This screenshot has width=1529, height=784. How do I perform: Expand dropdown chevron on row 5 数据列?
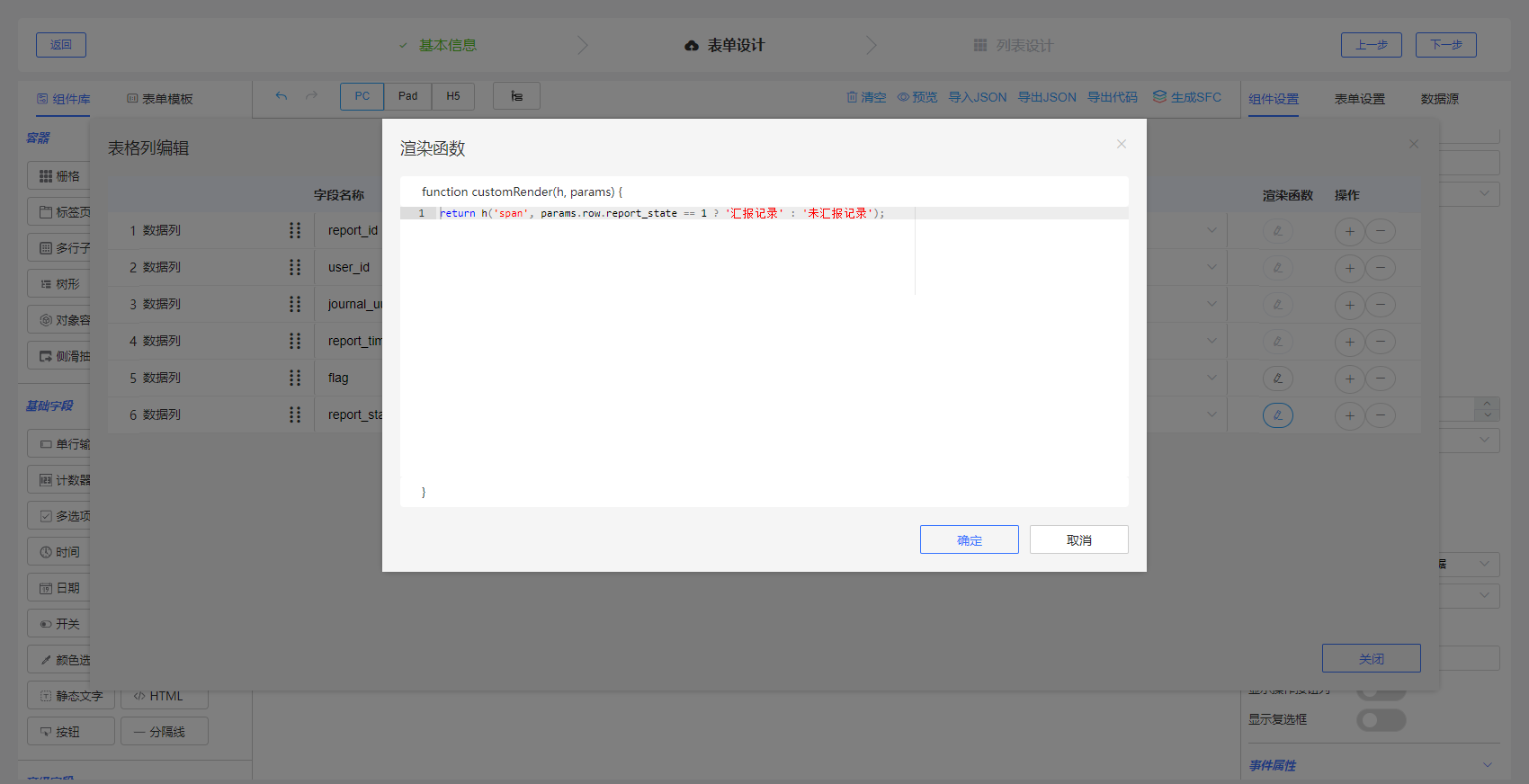tap(1212, 378)
